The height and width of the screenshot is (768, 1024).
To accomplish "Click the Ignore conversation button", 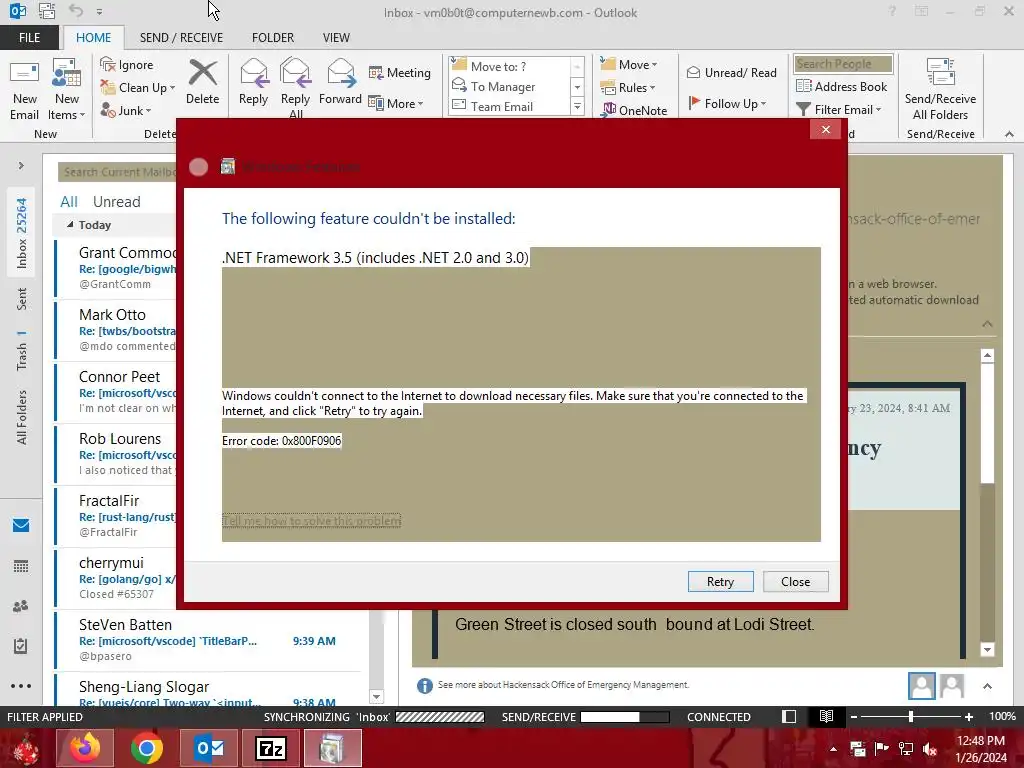I will pyautogui.click(x=127, y=65).
